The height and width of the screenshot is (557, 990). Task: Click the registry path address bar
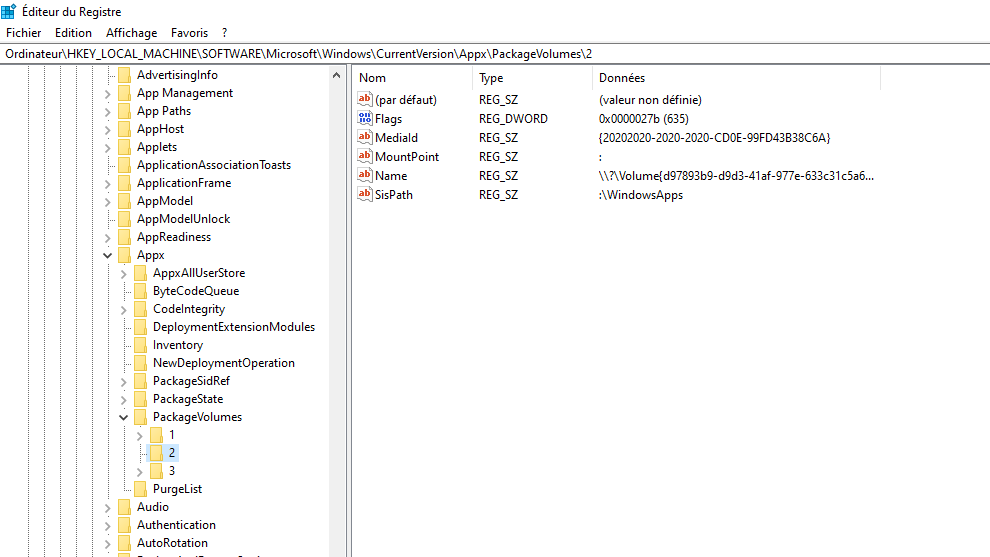pos(495,54)
